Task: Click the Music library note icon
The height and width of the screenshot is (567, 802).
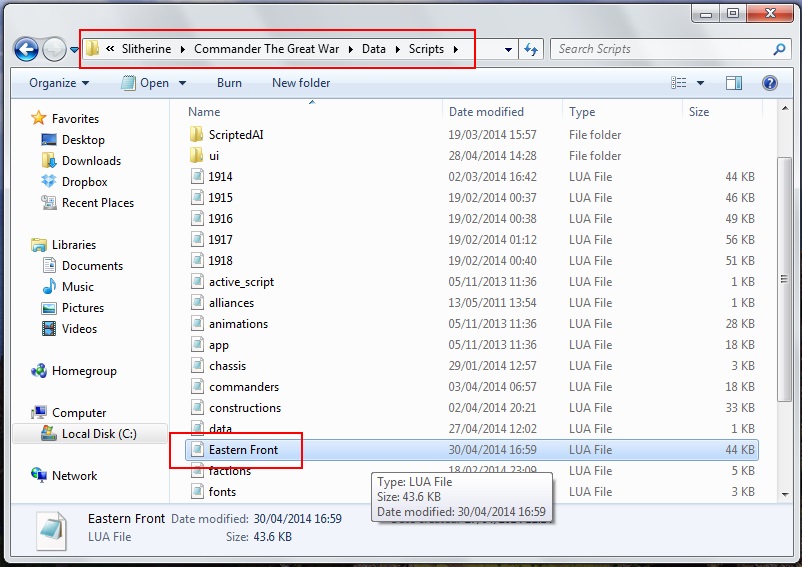Action: coord(49,286)
